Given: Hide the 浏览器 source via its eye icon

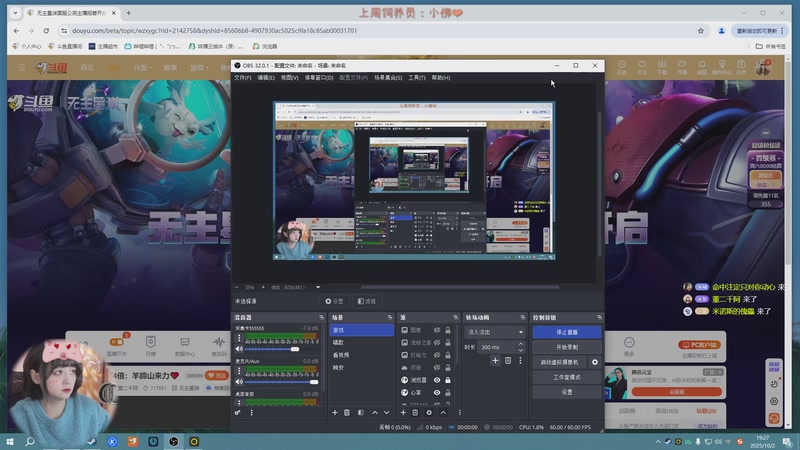Looking at the screenshot, I should 437,380.
